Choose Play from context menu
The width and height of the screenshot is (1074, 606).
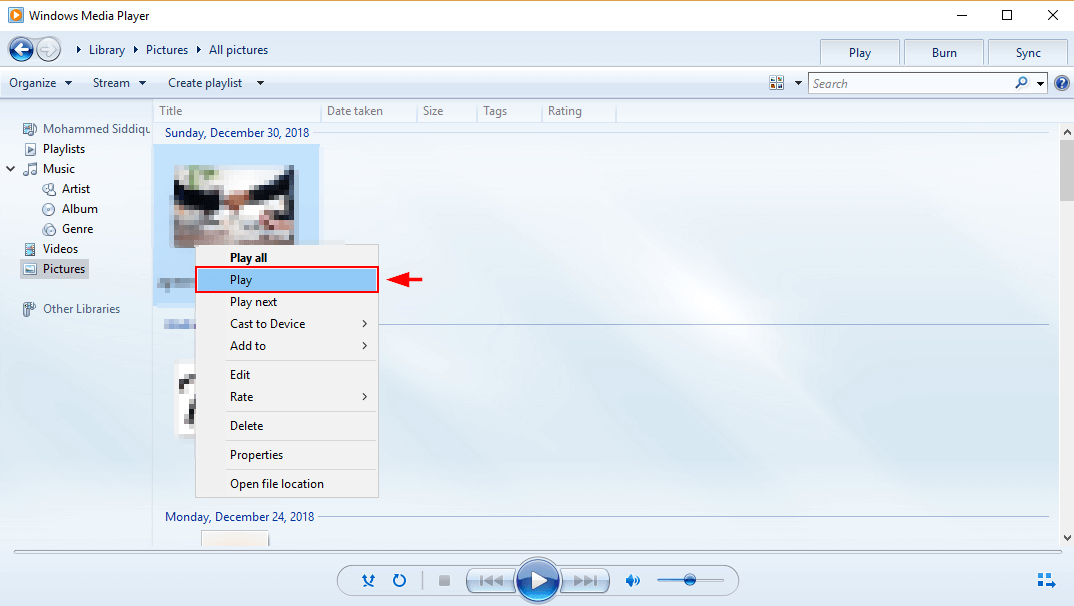287,279
